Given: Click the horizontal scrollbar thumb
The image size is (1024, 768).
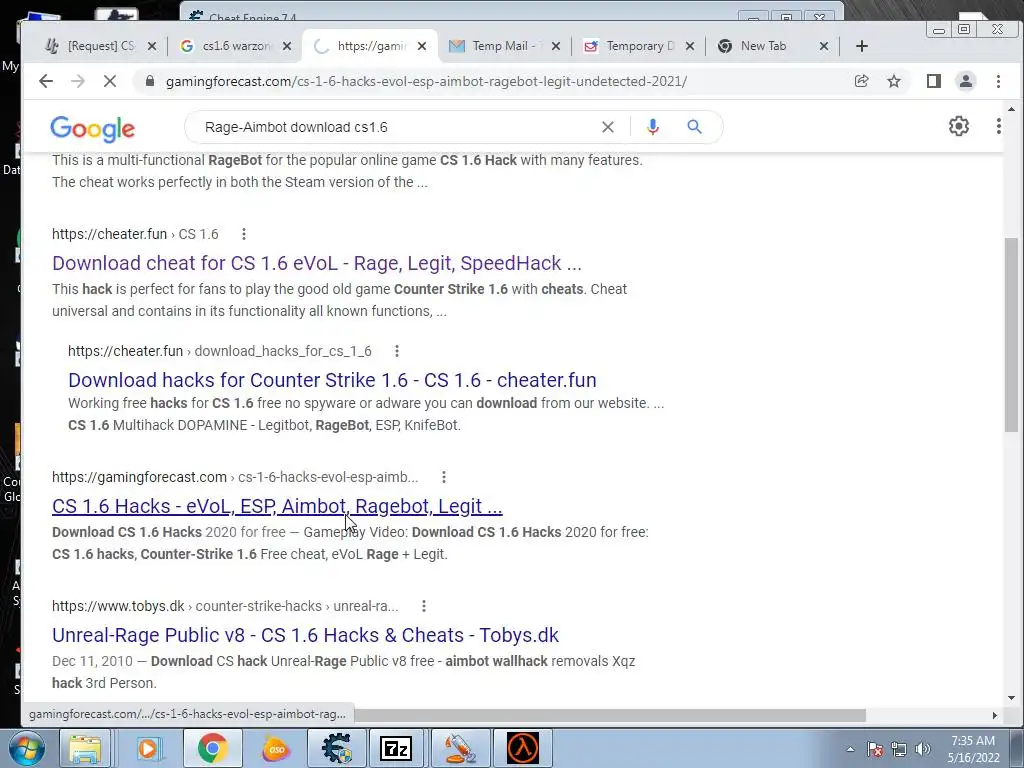Looking at the screenshot, I should tap(610, 716).
